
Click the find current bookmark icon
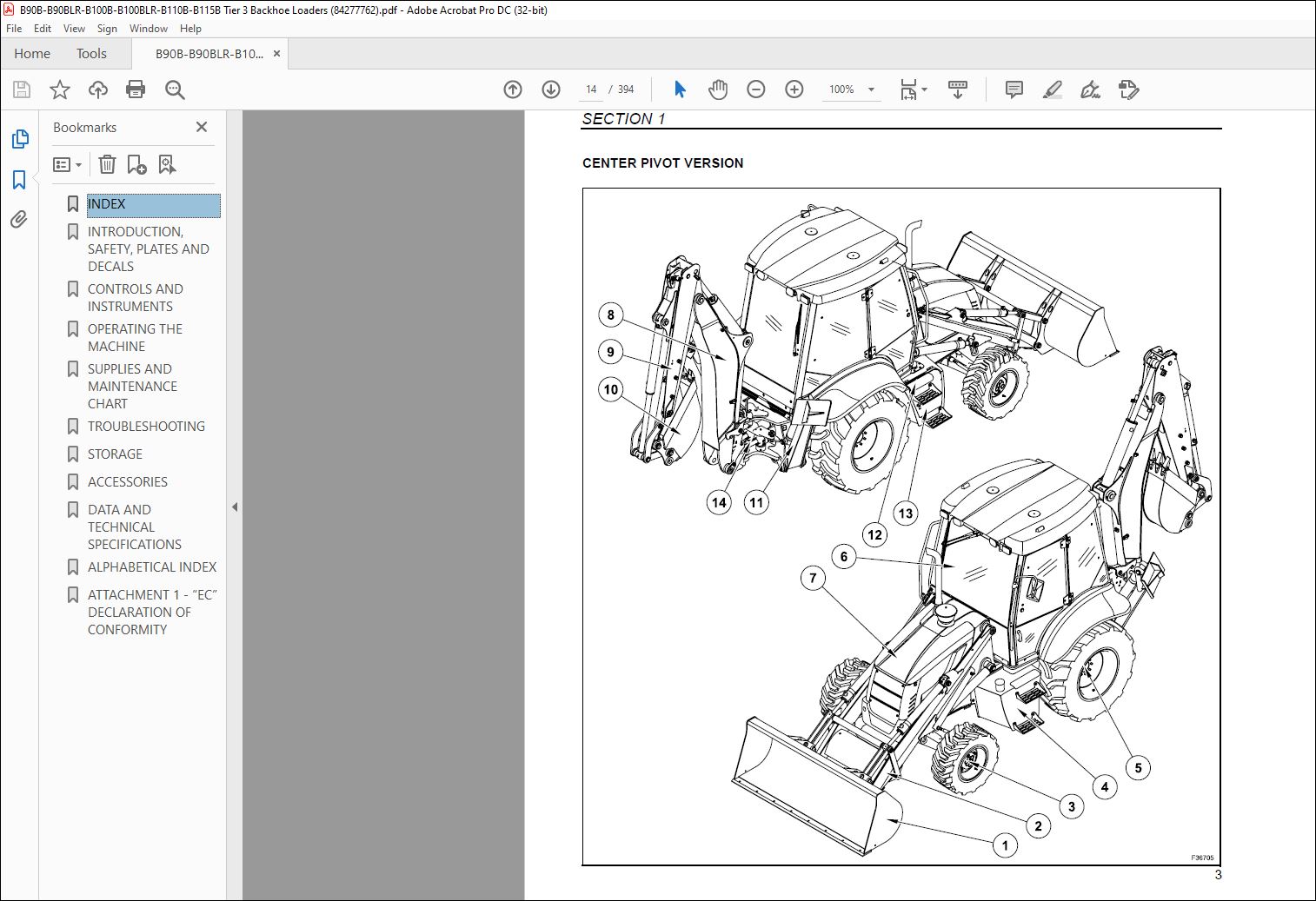[x=167, y=164]
